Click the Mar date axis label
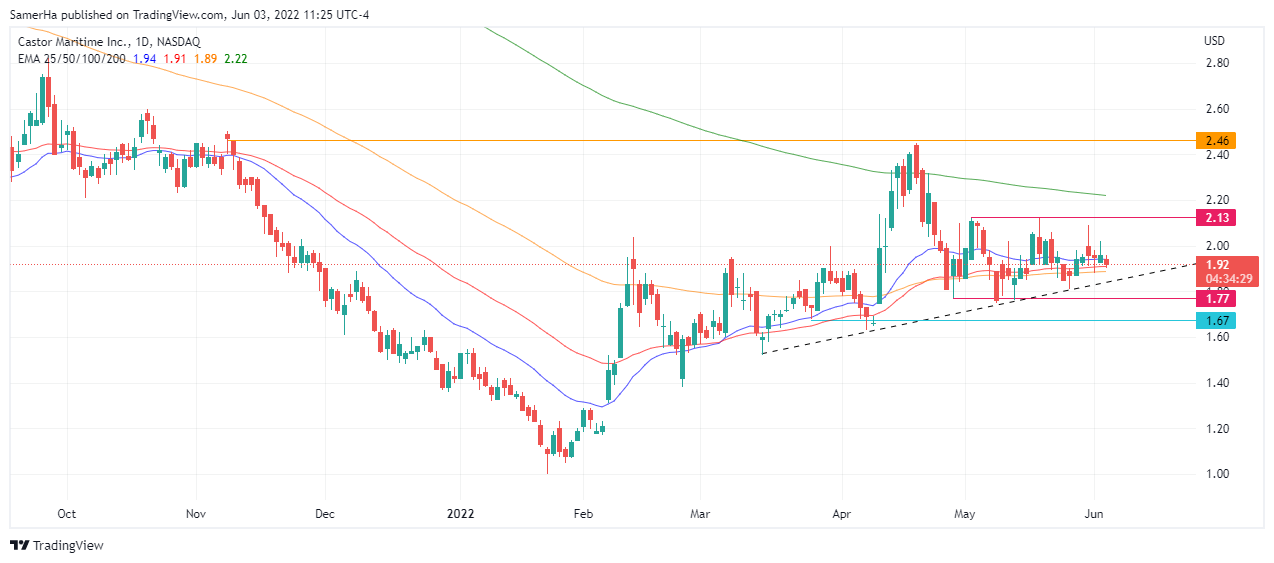Image resolution: width=1274 pixels, height=563 pixels. (702, 514)
